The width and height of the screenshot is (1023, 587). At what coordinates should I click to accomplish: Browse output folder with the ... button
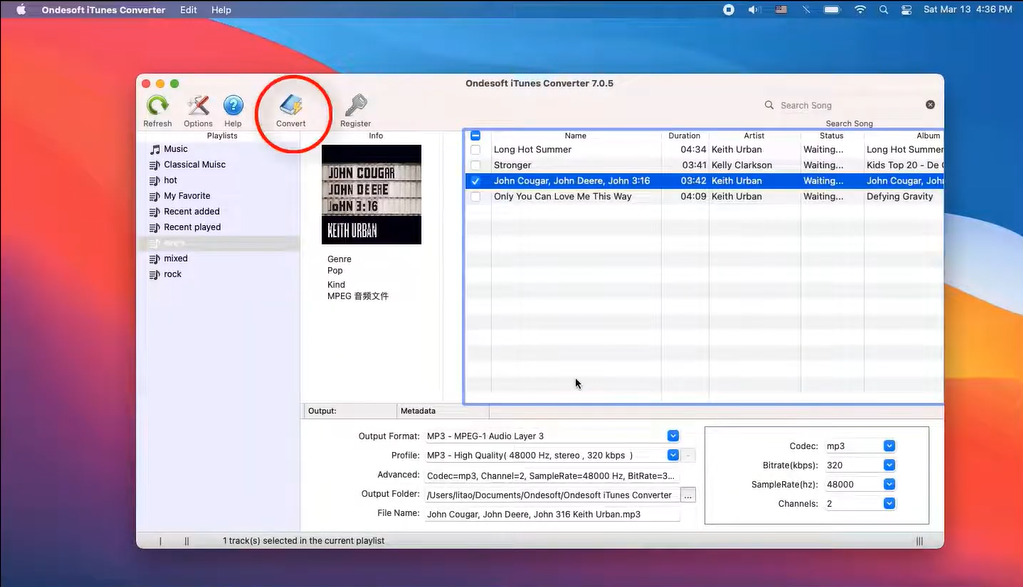pyautogui.click(x=688, y=495)
